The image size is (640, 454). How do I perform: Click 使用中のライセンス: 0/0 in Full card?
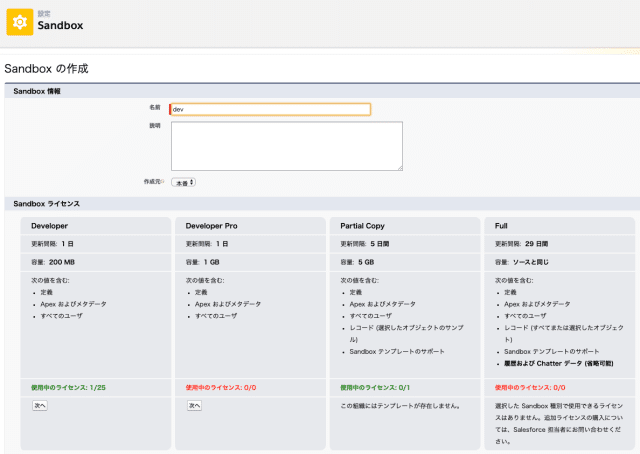tap(530, 387)
